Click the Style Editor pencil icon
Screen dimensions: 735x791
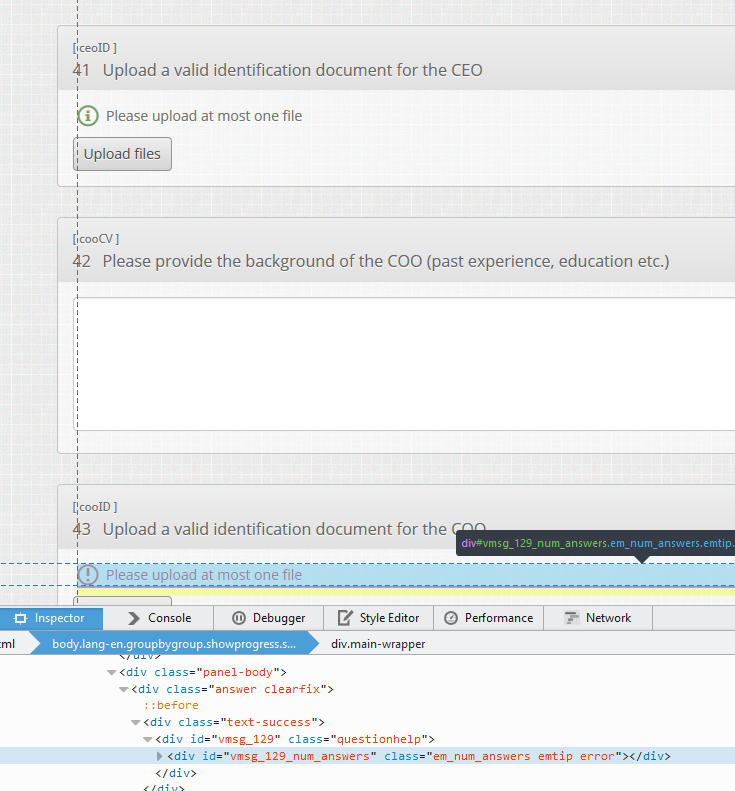pyautogui.click(x=345, y=618)
